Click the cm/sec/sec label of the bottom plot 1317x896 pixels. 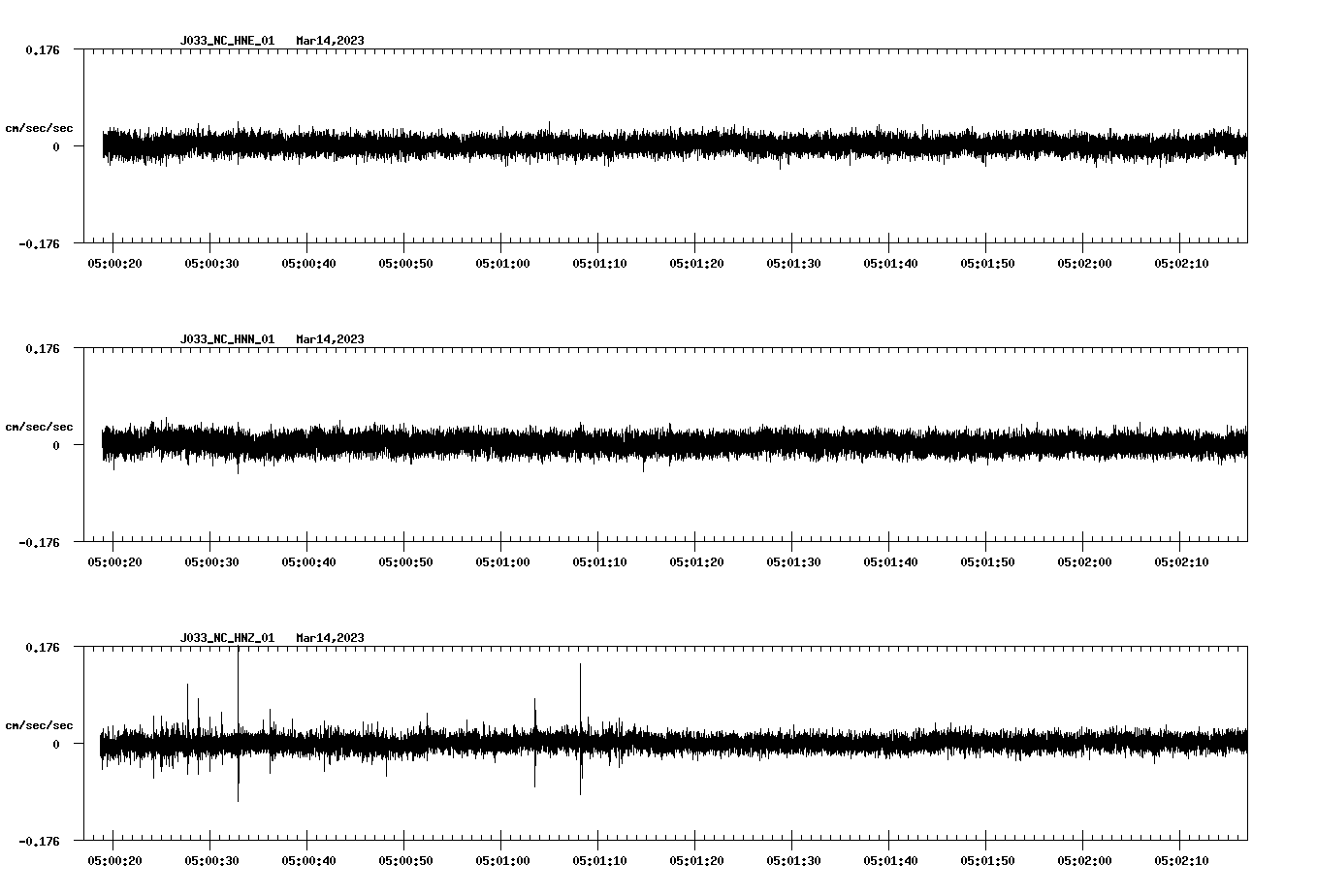(x=40, y=723)
